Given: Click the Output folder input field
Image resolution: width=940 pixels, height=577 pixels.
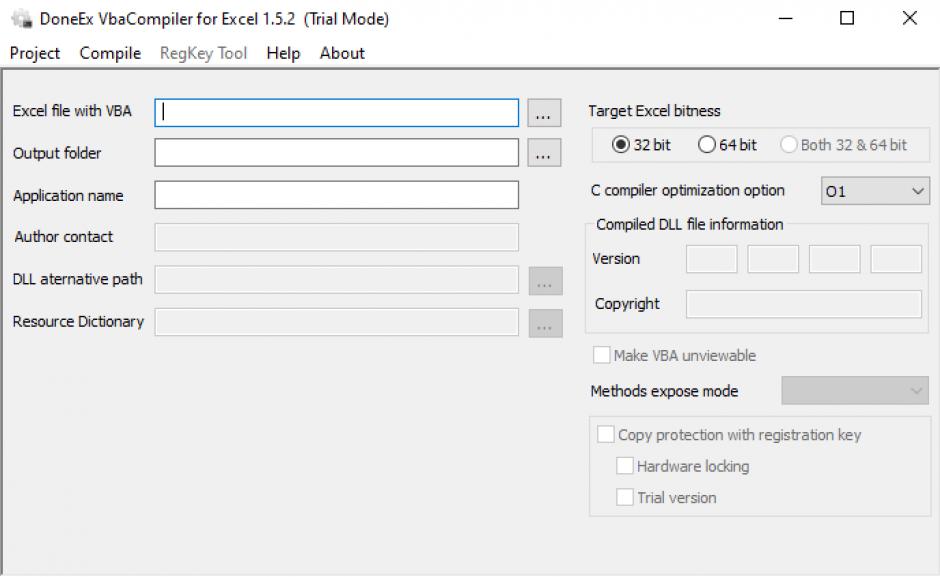Looking at the screenshot, I should coord(336,153).
